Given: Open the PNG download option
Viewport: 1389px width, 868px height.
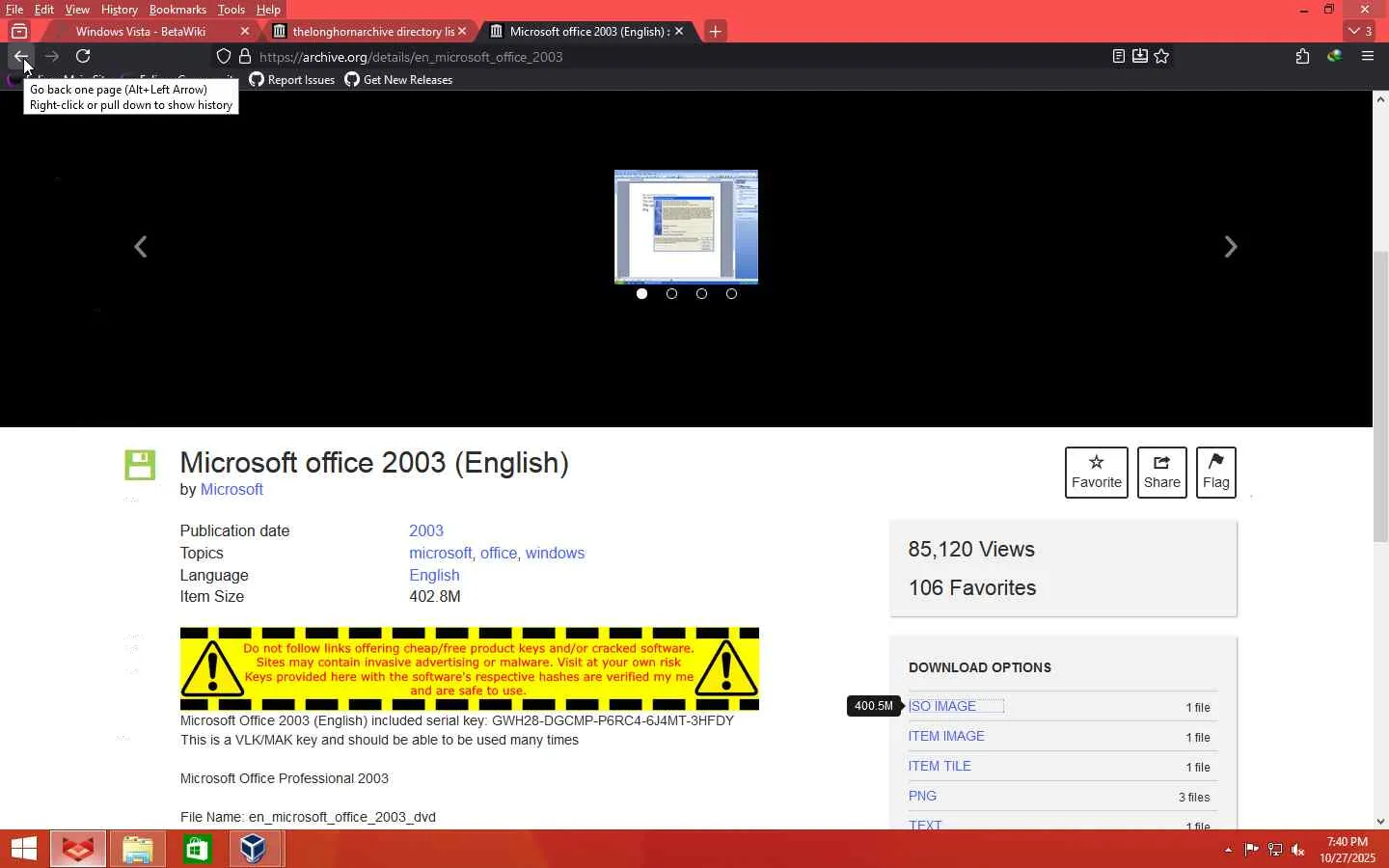Looking at the screenshot, I should pyautogui.click(x=922, y=797).
